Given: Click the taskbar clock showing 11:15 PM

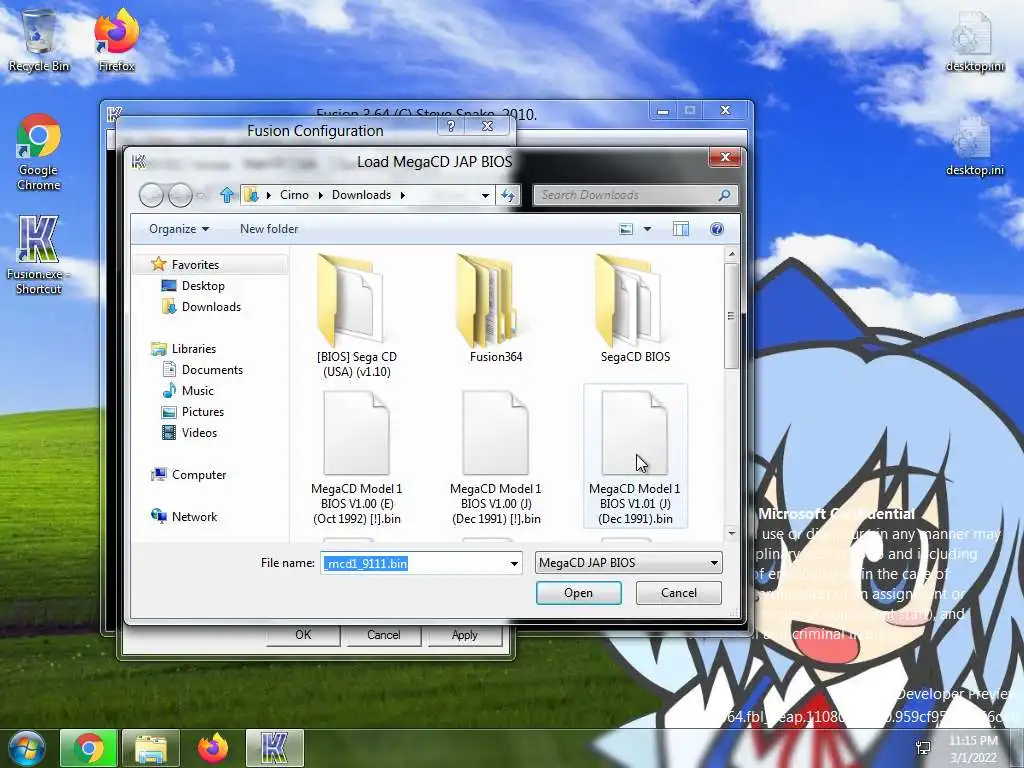Looking at the screenshot, I should [x=973, y=748].
